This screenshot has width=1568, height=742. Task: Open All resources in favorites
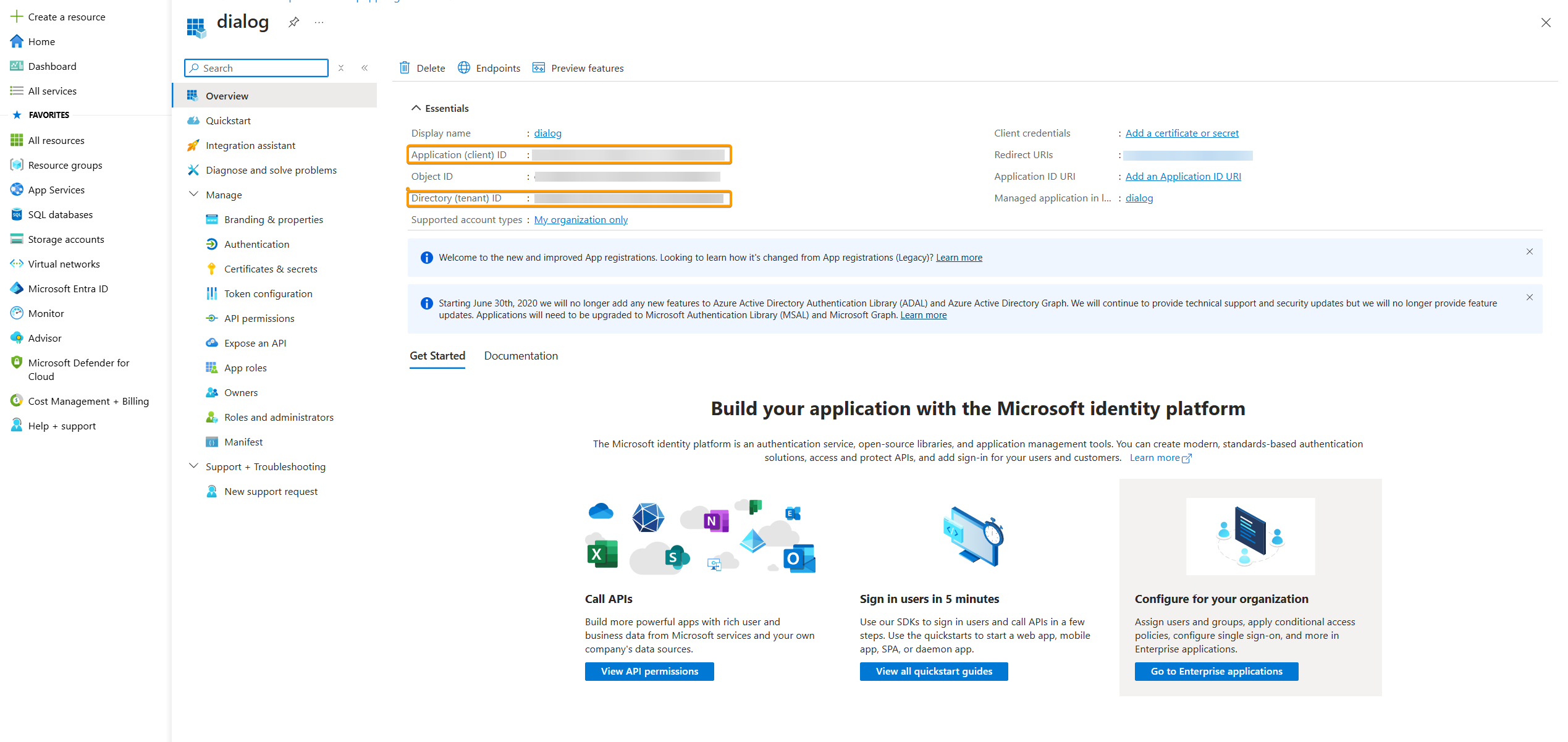click(56, 140)
